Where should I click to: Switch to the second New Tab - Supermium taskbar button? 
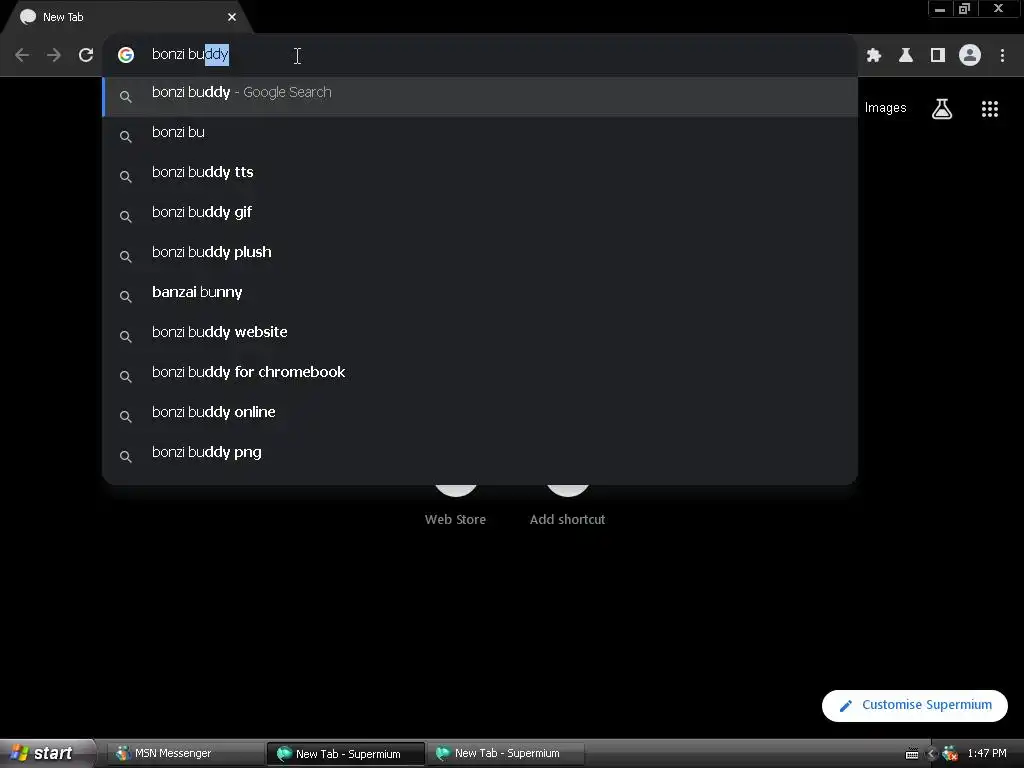pos(505,754)
